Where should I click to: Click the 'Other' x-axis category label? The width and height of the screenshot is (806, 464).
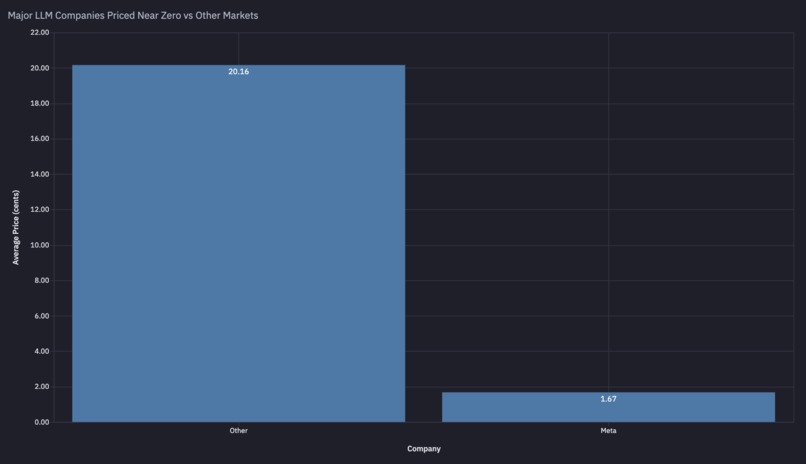[x=239, y=431]
